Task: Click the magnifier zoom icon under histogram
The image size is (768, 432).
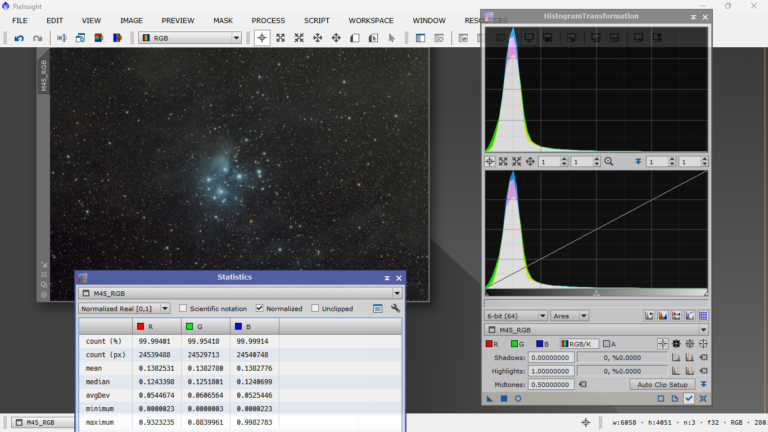Action: pos(609,162)
